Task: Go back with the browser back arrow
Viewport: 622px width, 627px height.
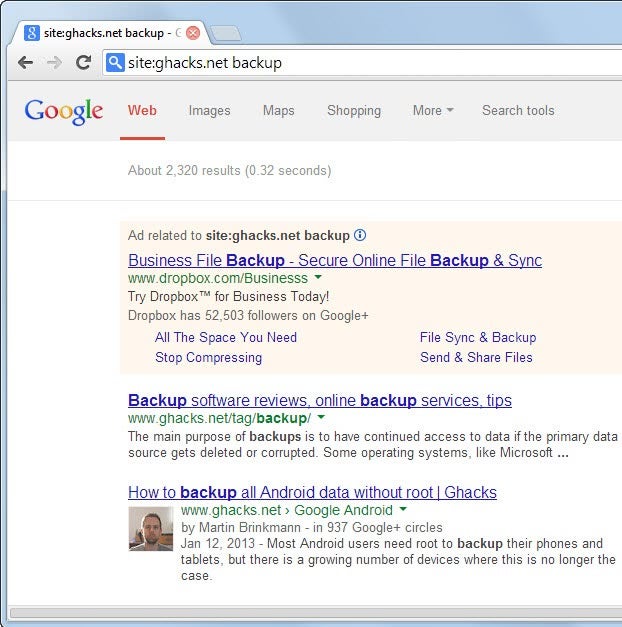Action: [26, 62]
